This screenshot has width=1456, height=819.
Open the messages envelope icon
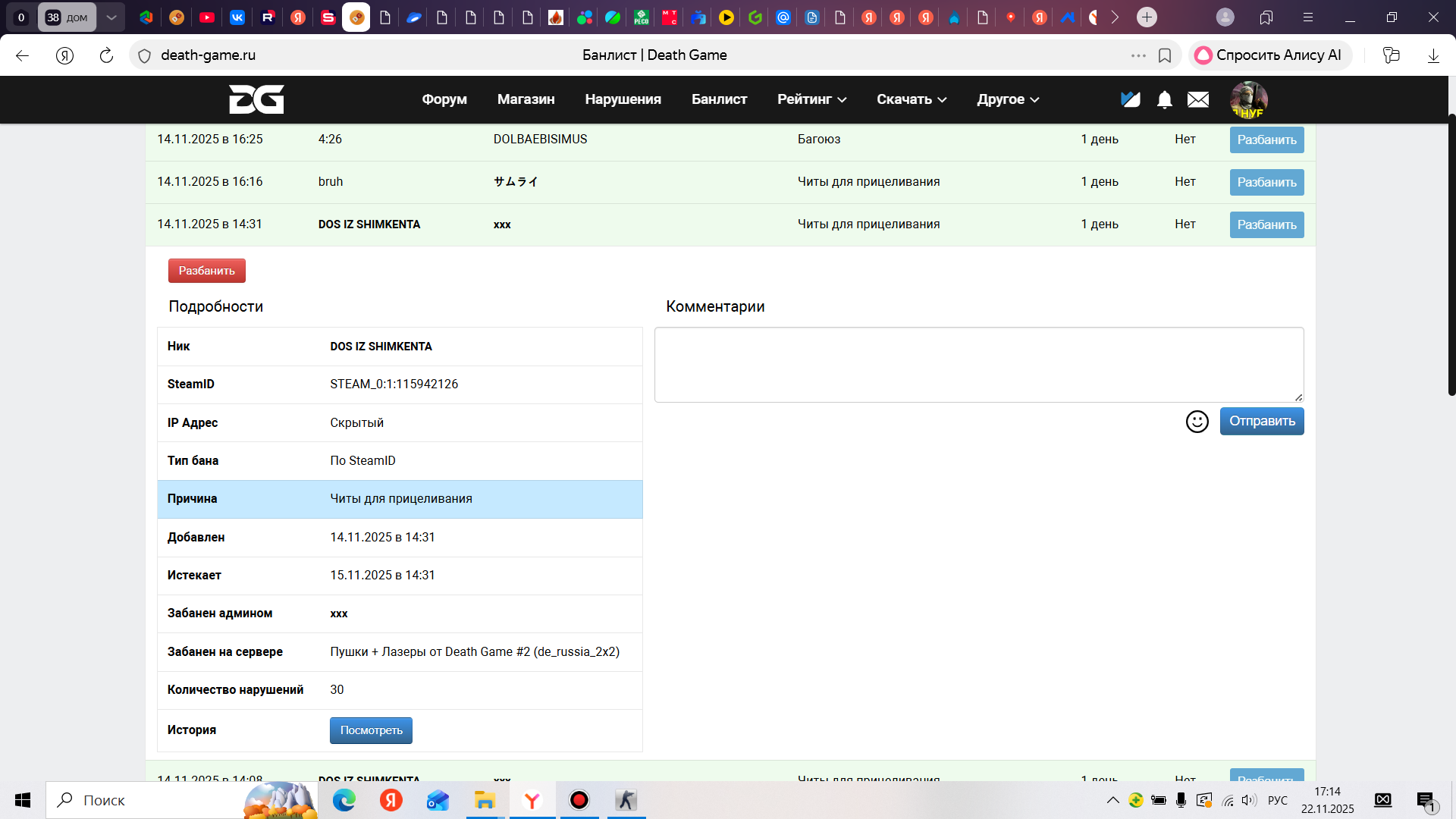(1198, 99)
